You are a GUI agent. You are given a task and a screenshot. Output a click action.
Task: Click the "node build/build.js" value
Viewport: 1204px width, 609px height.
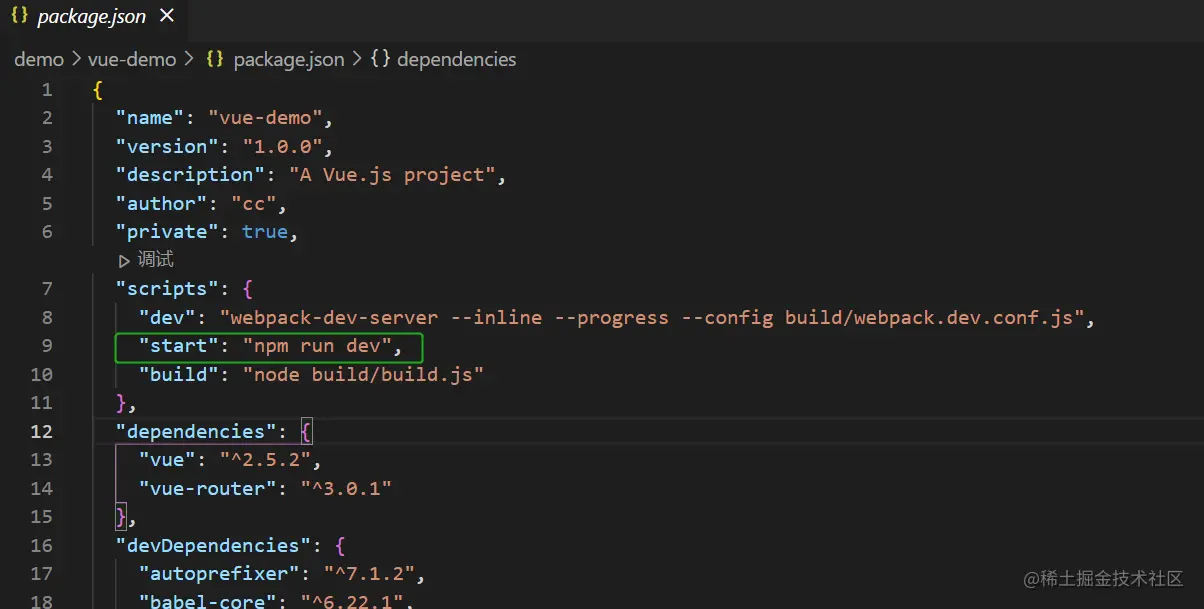point(364,374)
